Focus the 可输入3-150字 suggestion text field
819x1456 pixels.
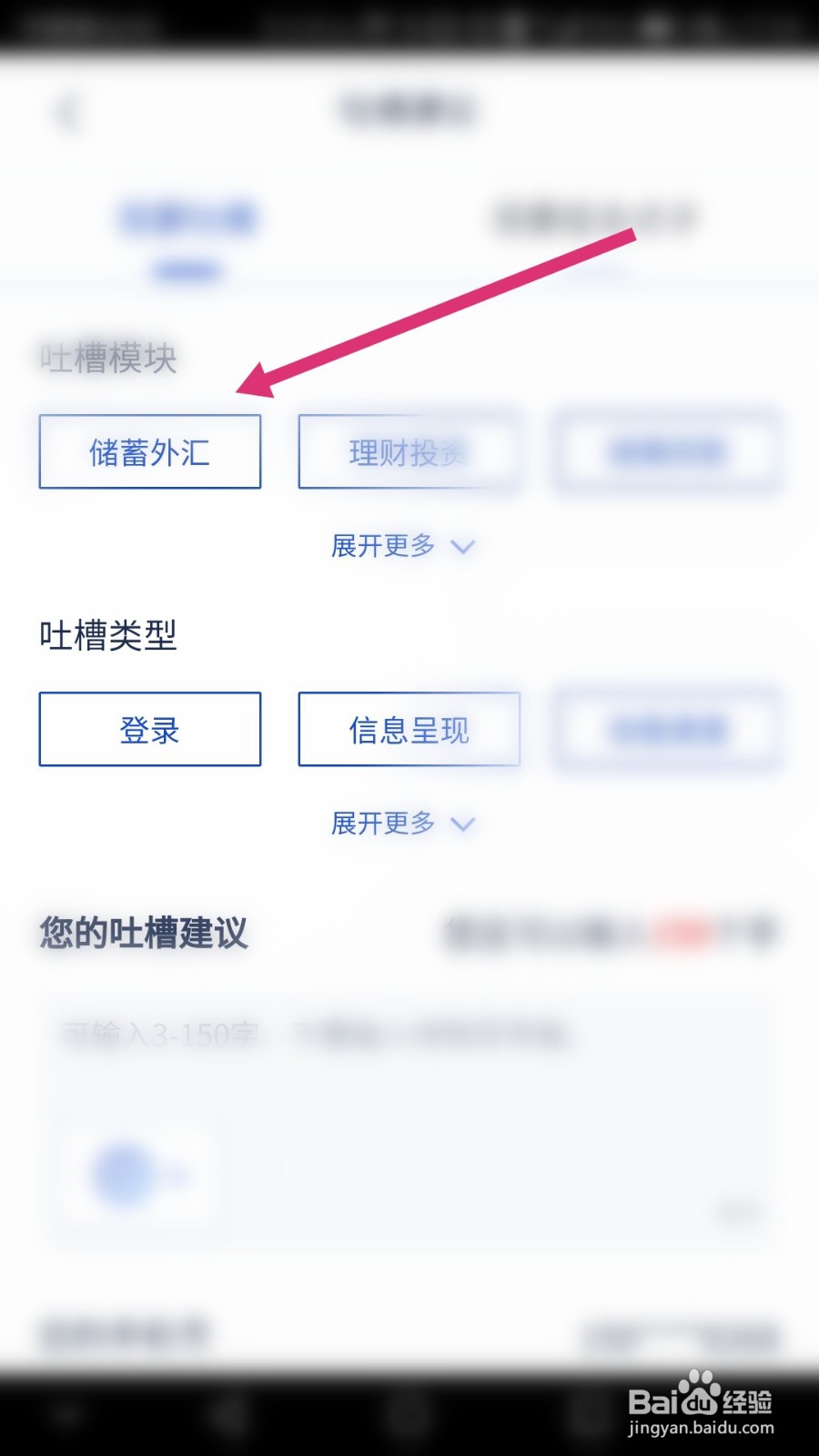[x=409, y=1121]
